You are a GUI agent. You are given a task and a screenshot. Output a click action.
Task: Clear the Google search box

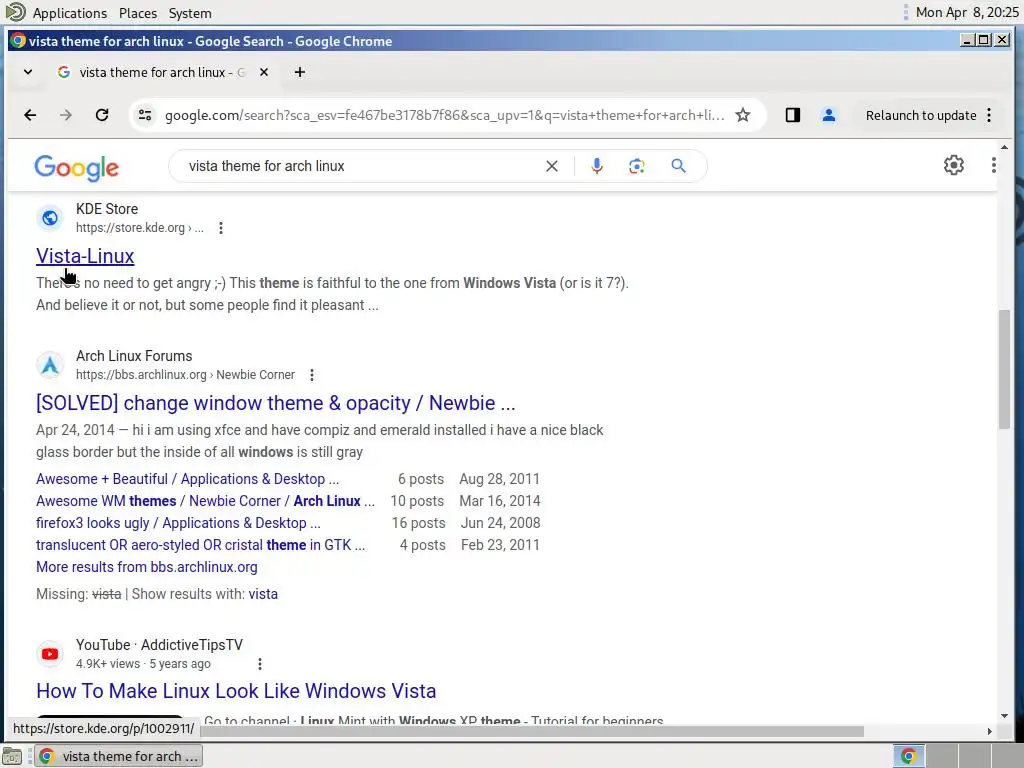pos(552,167)
